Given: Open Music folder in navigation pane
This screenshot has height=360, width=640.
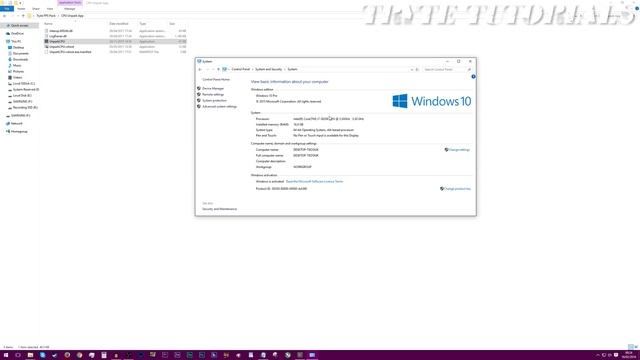Looking at the screenshot, I should 17,65.
